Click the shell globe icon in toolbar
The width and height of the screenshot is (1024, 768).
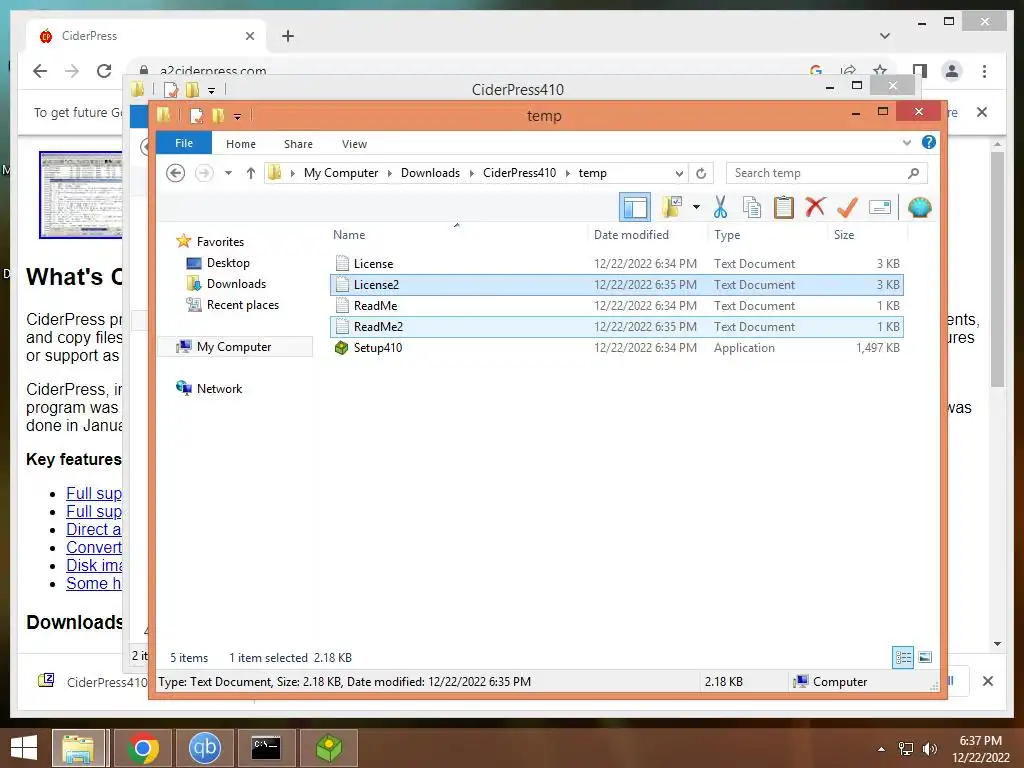pos(920,208)
